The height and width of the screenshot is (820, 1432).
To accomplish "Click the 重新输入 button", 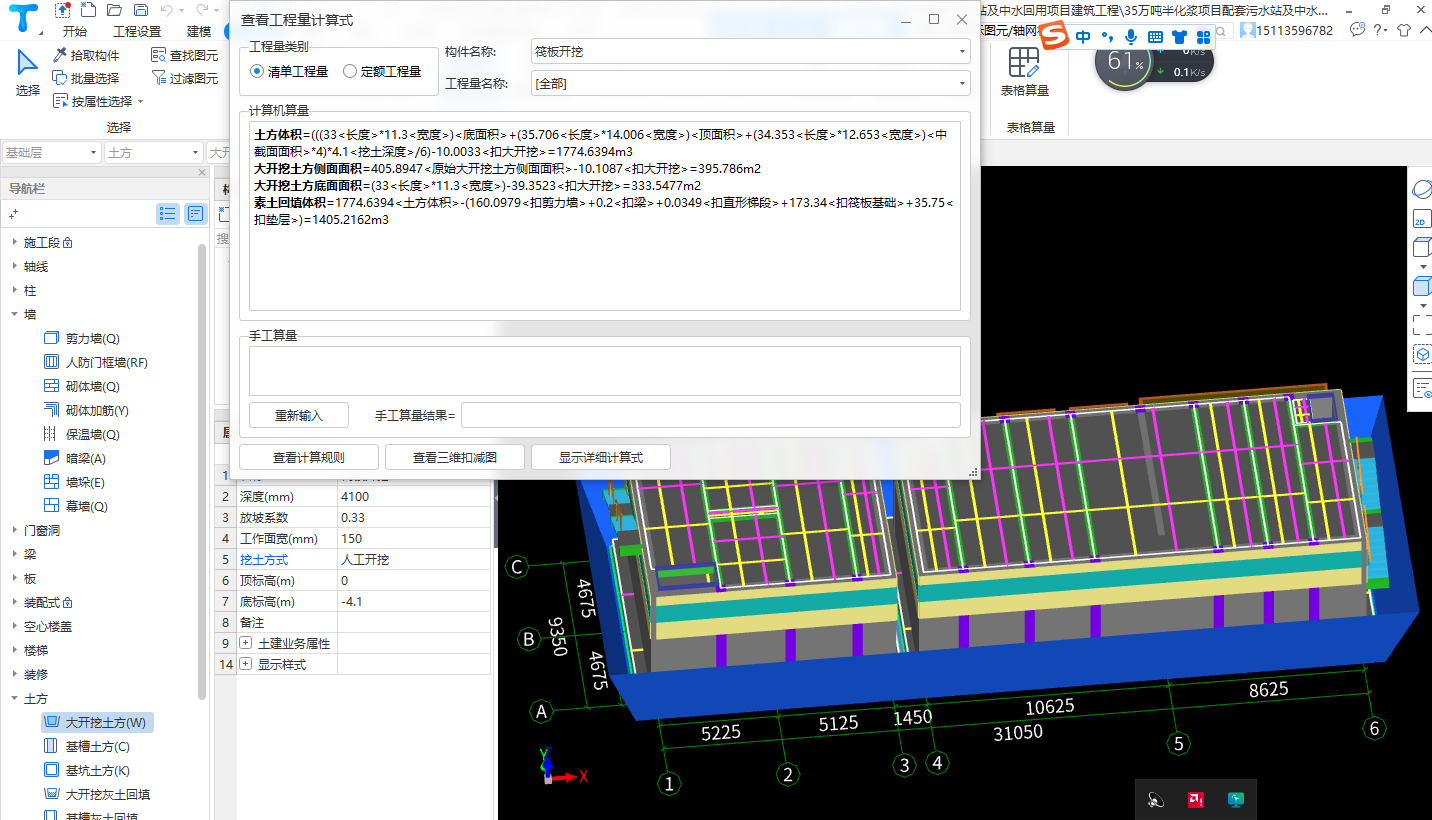I will 299,415.
